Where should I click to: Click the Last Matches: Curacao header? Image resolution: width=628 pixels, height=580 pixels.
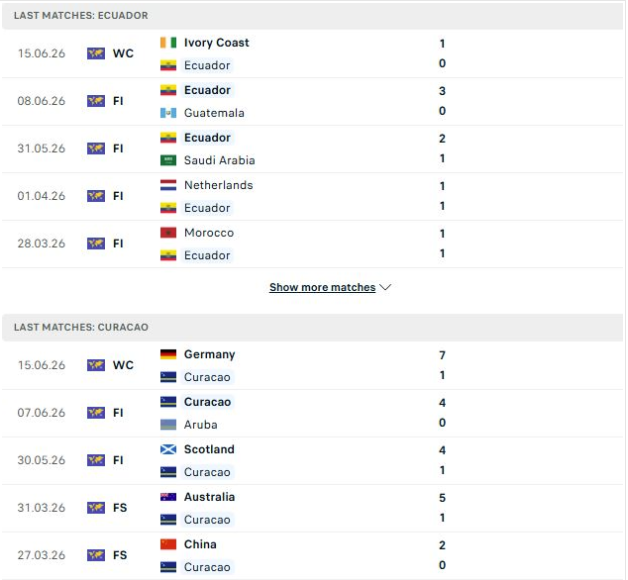pos(81,327)
